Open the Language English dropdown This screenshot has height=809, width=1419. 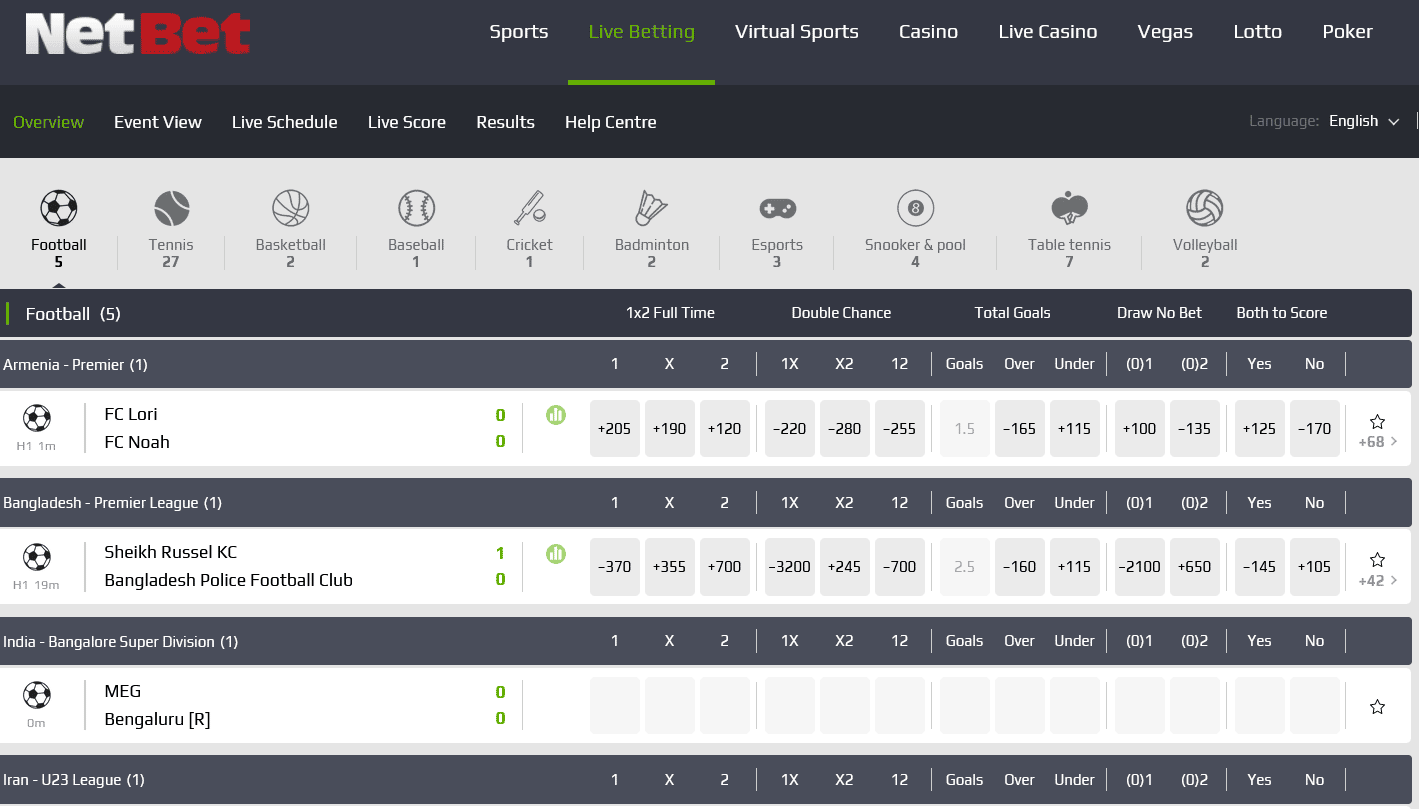(1364, 121)
